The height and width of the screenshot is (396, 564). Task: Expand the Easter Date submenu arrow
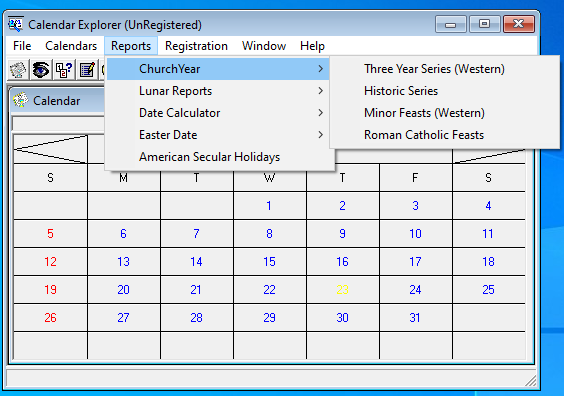tap(320, 135)
